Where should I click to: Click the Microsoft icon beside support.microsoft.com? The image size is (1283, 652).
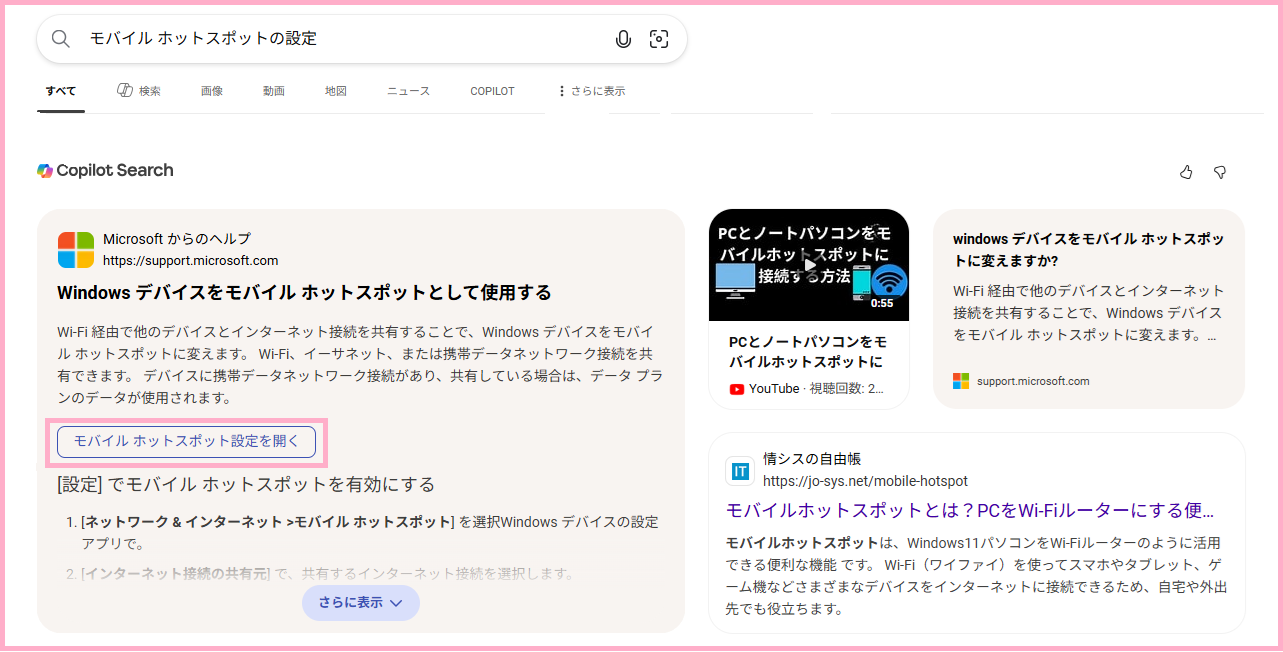(x=961, y=381)
